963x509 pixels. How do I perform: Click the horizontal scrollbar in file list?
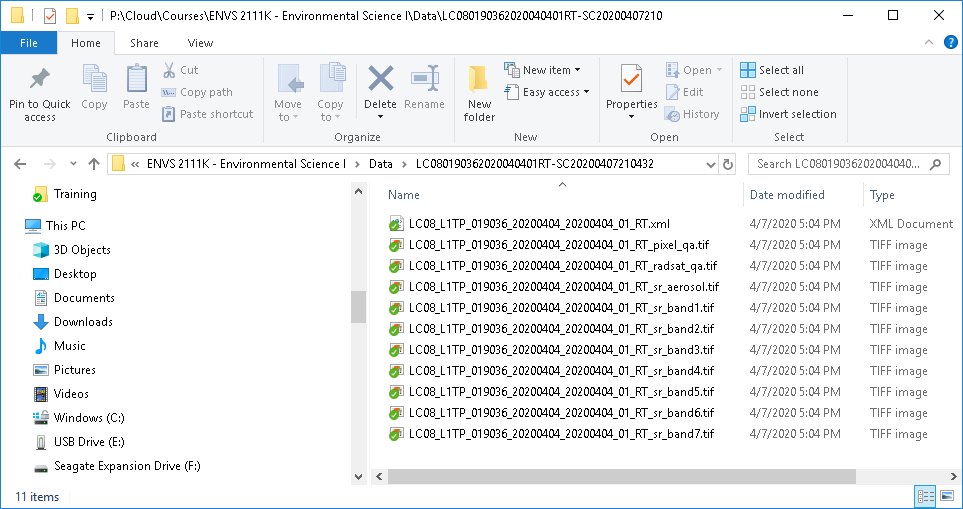[x=600, y=476]
